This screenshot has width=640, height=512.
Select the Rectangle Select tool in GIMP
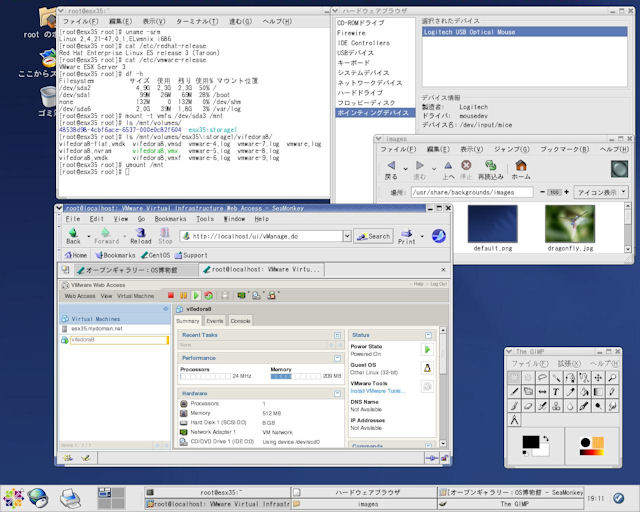(x=514, y=378)
